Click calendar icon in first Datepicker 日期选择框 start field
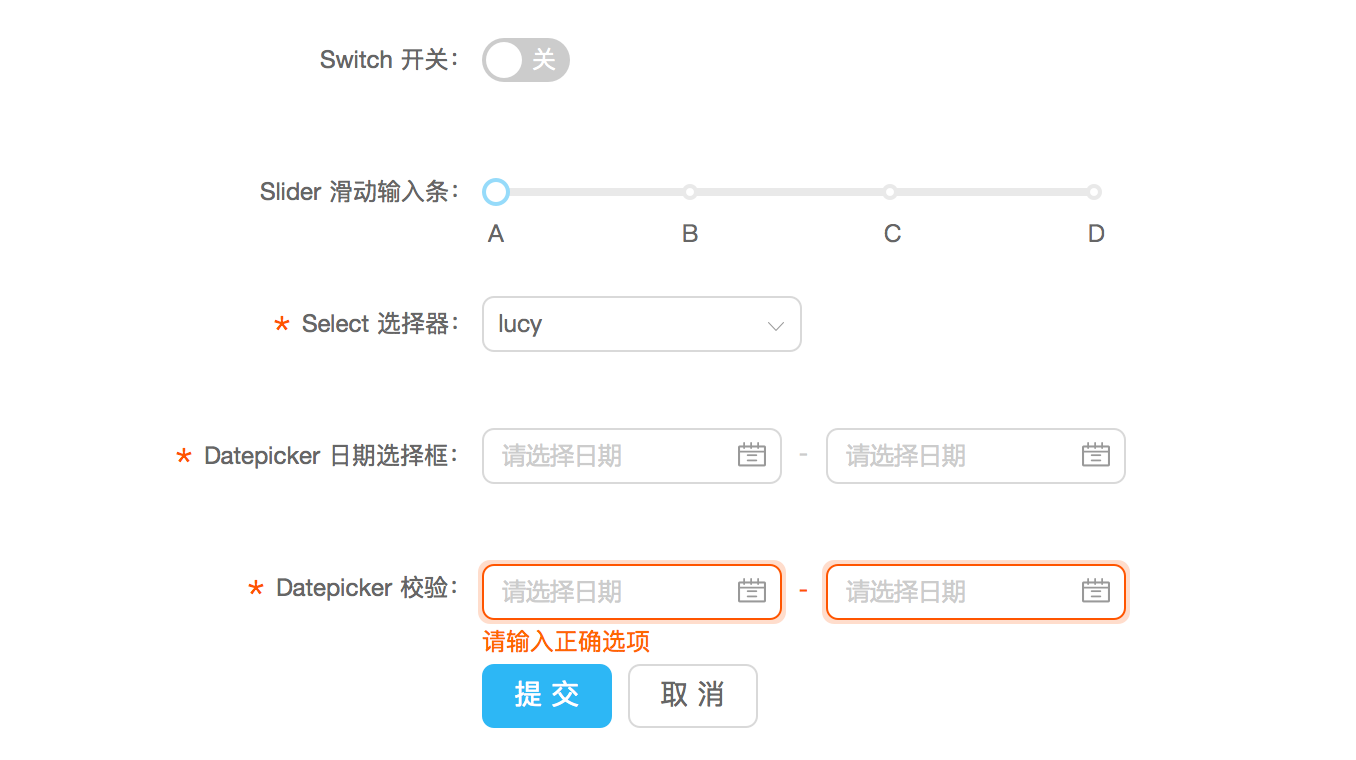 click(x=752, y=455)
